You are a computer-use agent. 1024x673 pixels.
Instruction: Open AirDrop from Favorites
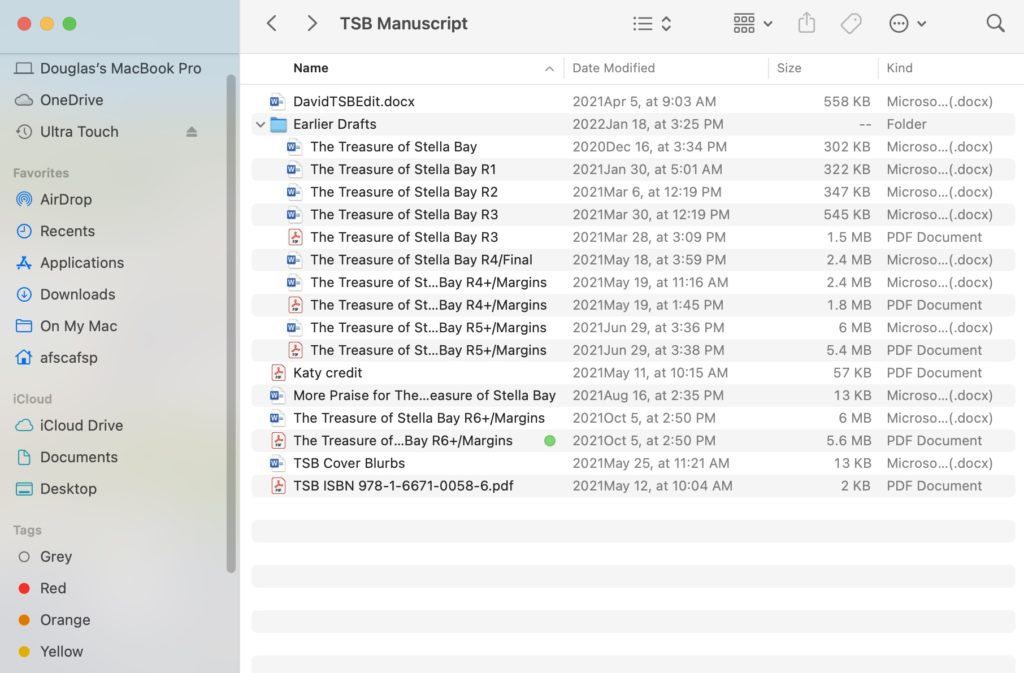click(x=54, y=199)
